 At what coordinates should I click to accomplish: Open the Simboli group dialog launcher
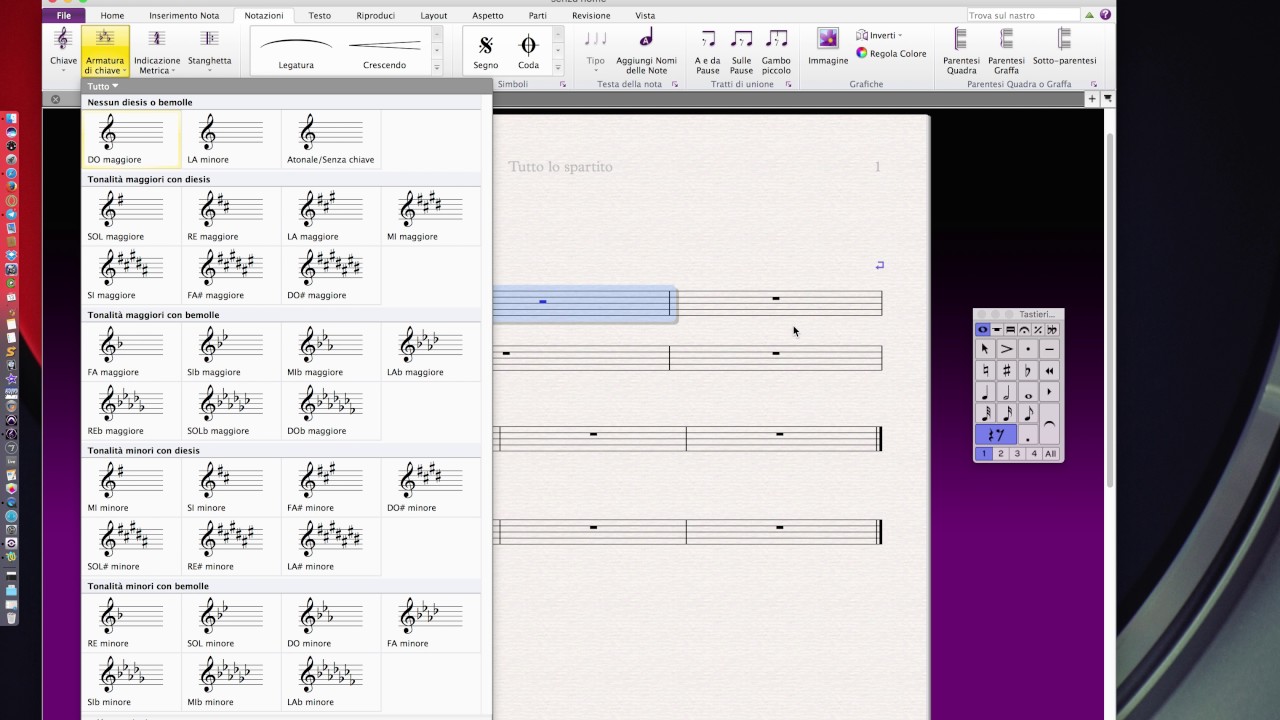(x=563, y=85)
